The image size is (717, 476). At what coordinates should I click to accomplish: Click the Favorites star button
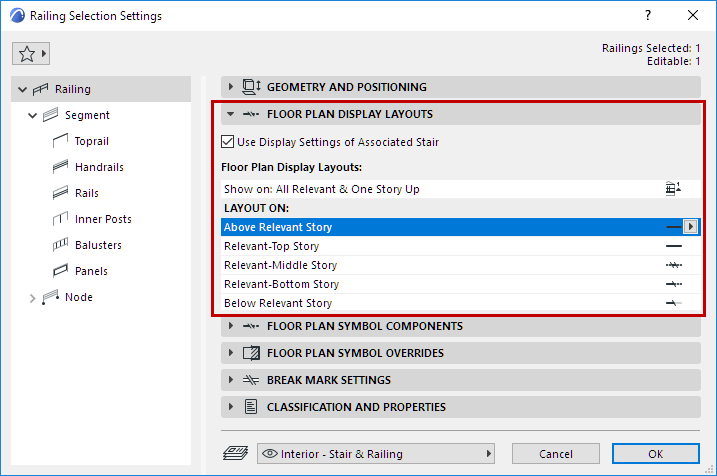coord(31,52)
